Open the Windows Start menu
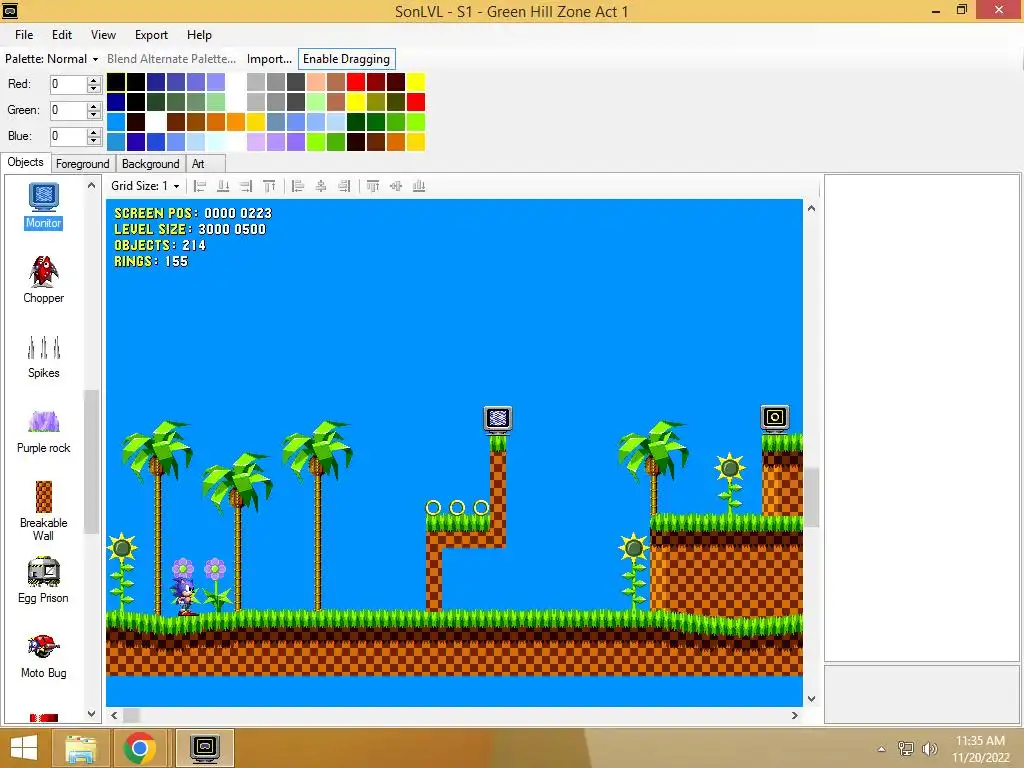The width and height of the screenshot is (1024, 768). point(24,748)
